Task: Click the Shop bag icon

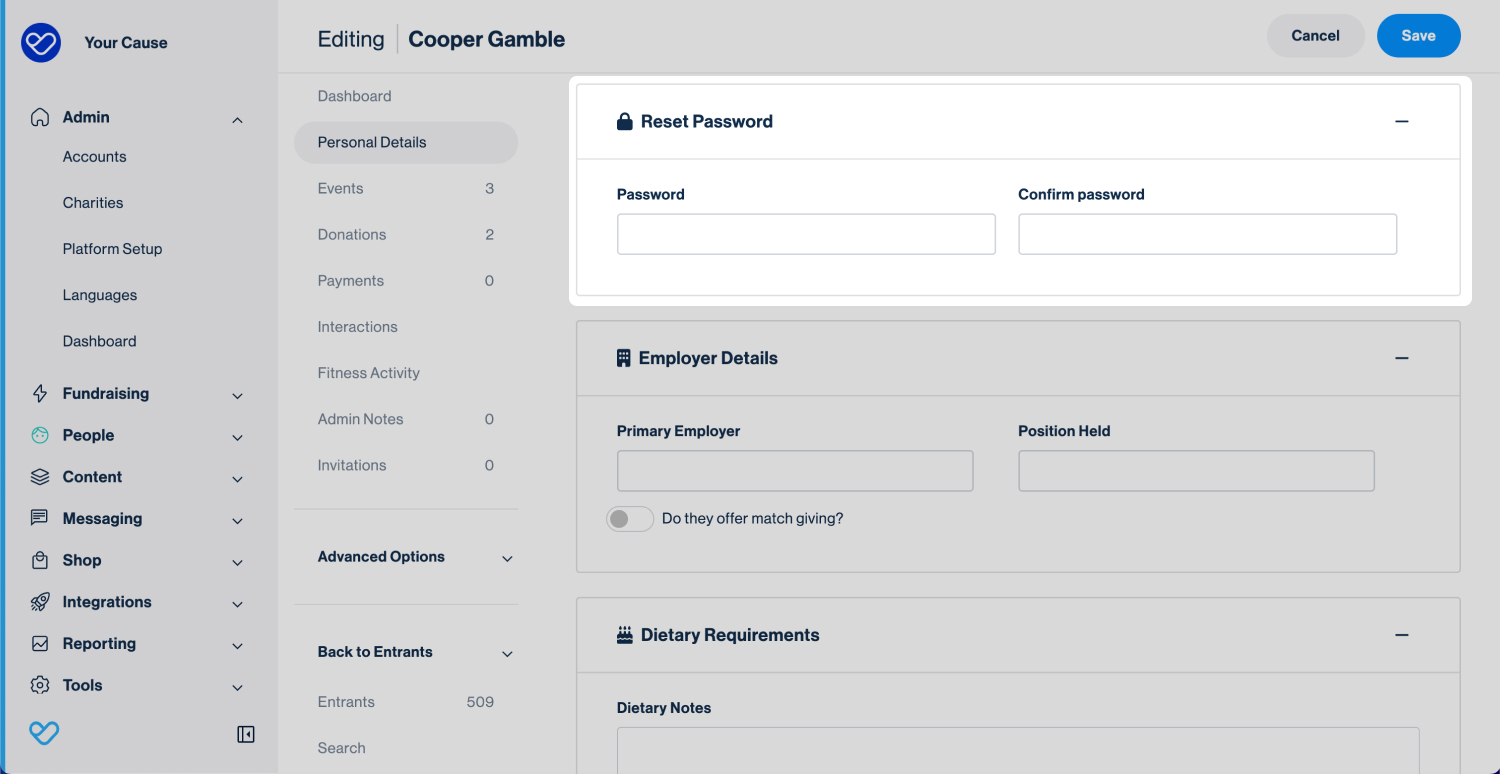Action: point(40,561)
